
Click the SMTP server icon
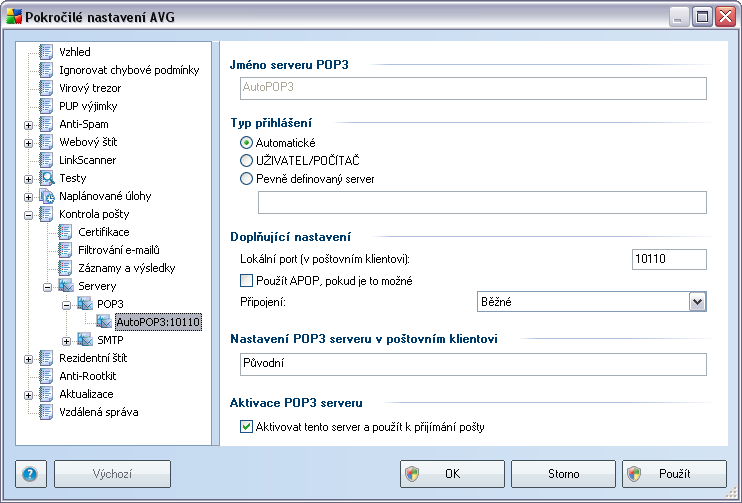[85, 340]
